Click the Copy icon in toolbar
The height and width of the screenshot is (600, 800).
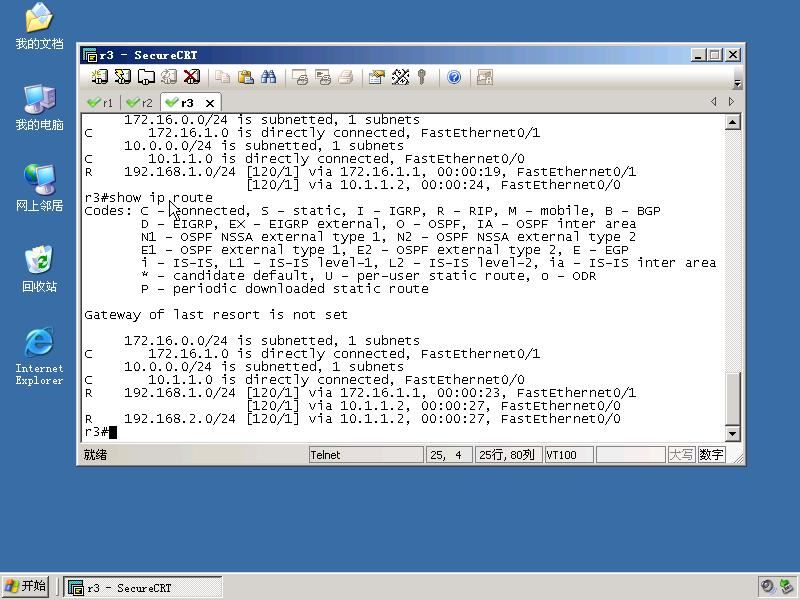pyautogui.click(x=222, y=77)
